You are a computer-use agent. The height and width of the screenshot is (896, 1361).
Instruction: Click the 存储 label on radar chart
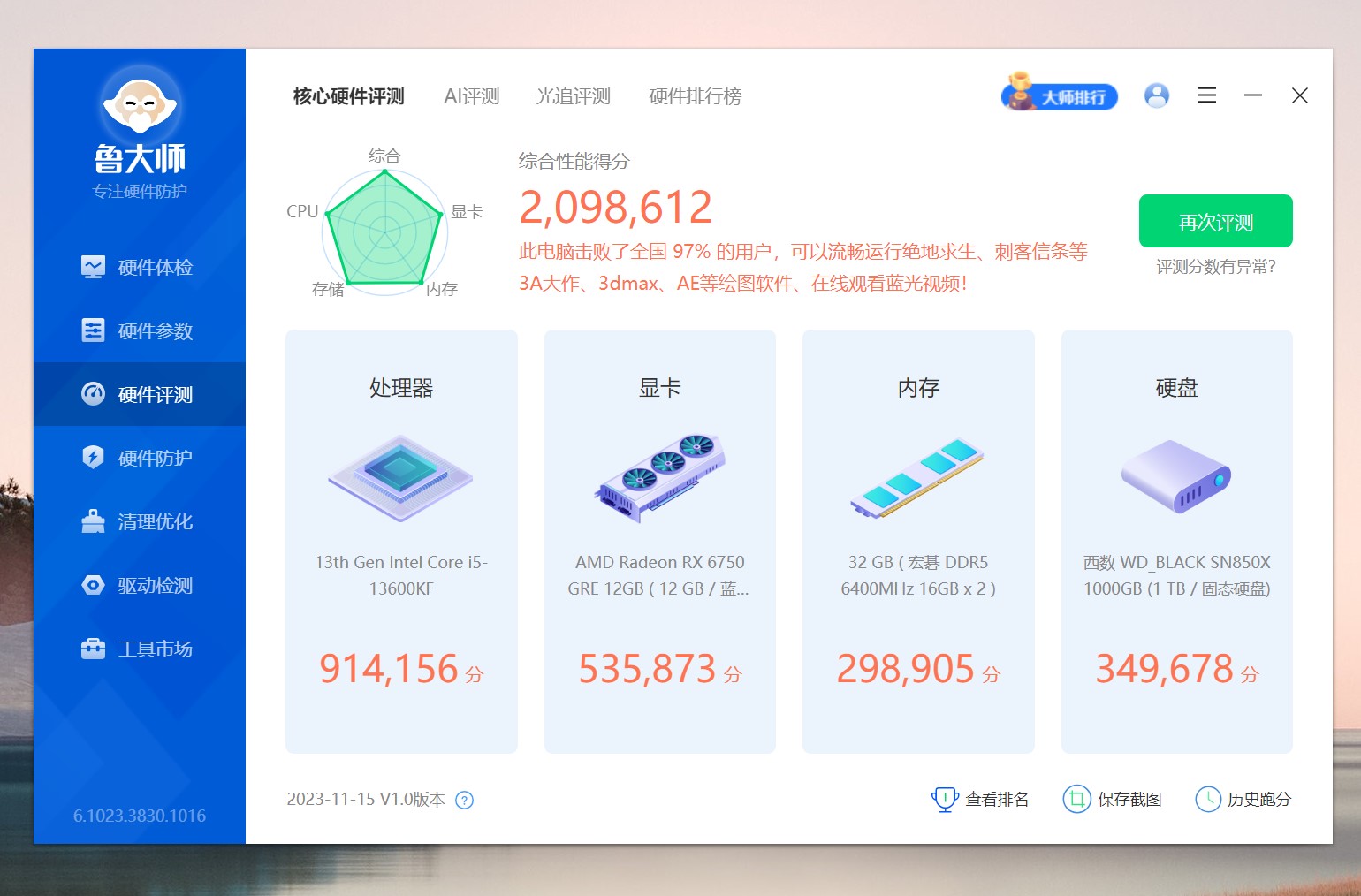tap(328, 290)
